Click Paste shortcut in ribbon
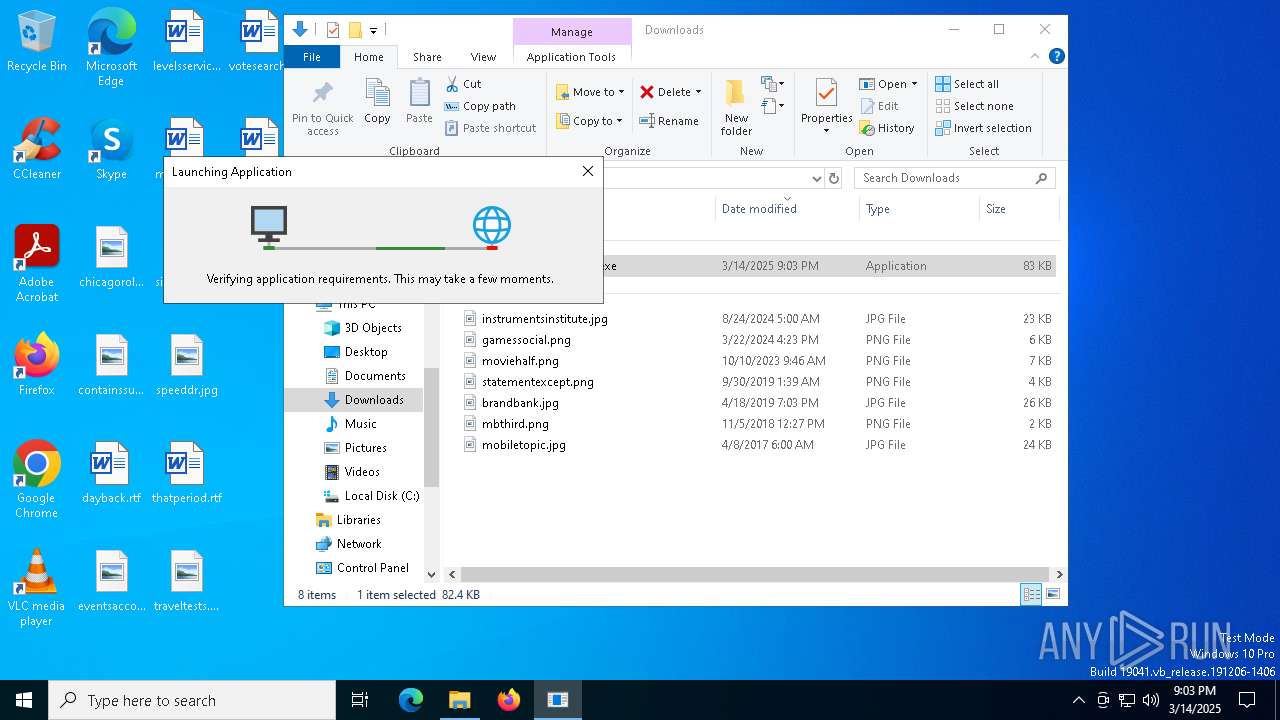 pos(490,128)
